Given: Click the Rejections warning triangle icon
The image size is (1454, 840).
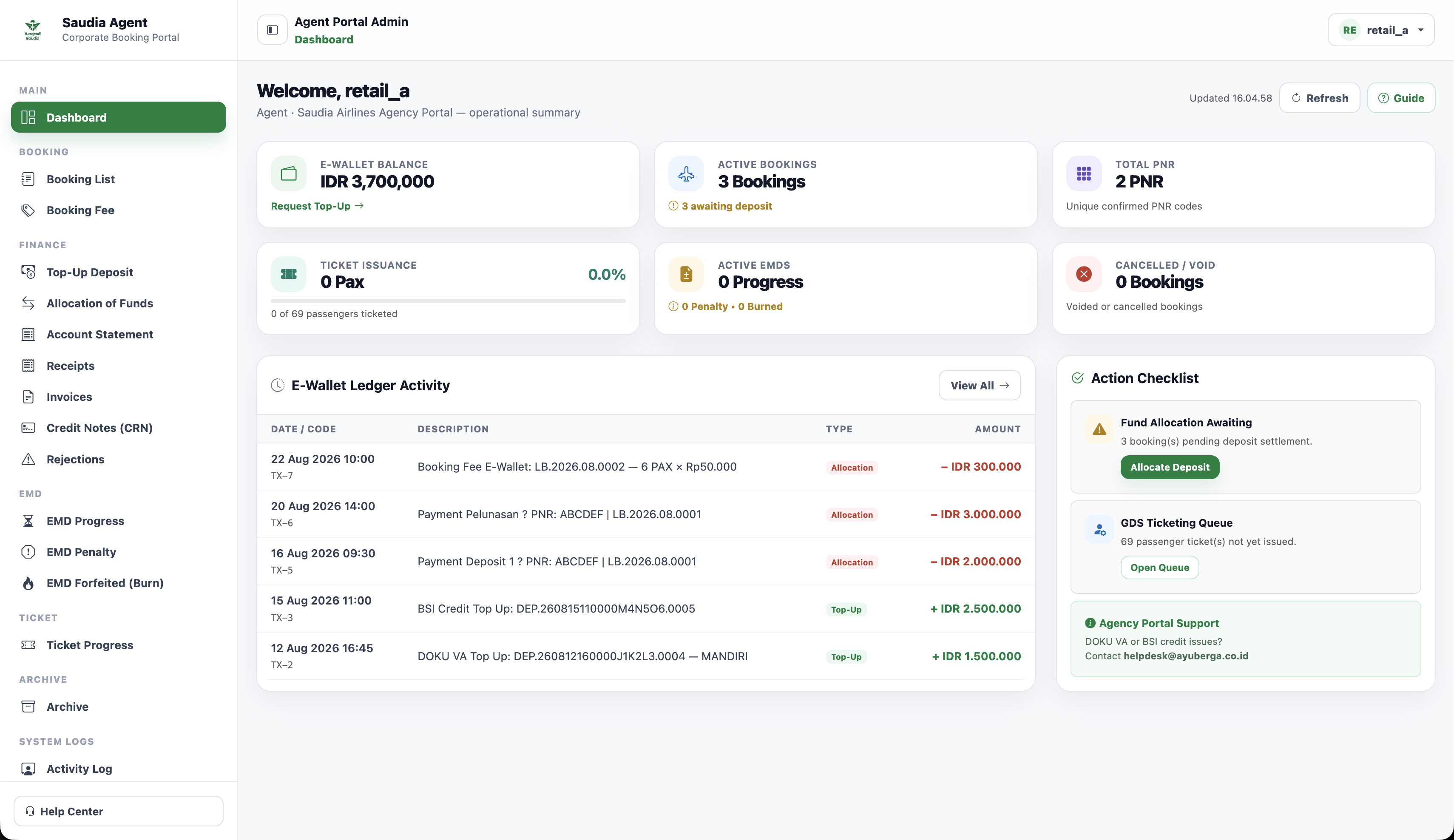Looking at the screenshot, I should pyautogui.click(x=28, y=459).
